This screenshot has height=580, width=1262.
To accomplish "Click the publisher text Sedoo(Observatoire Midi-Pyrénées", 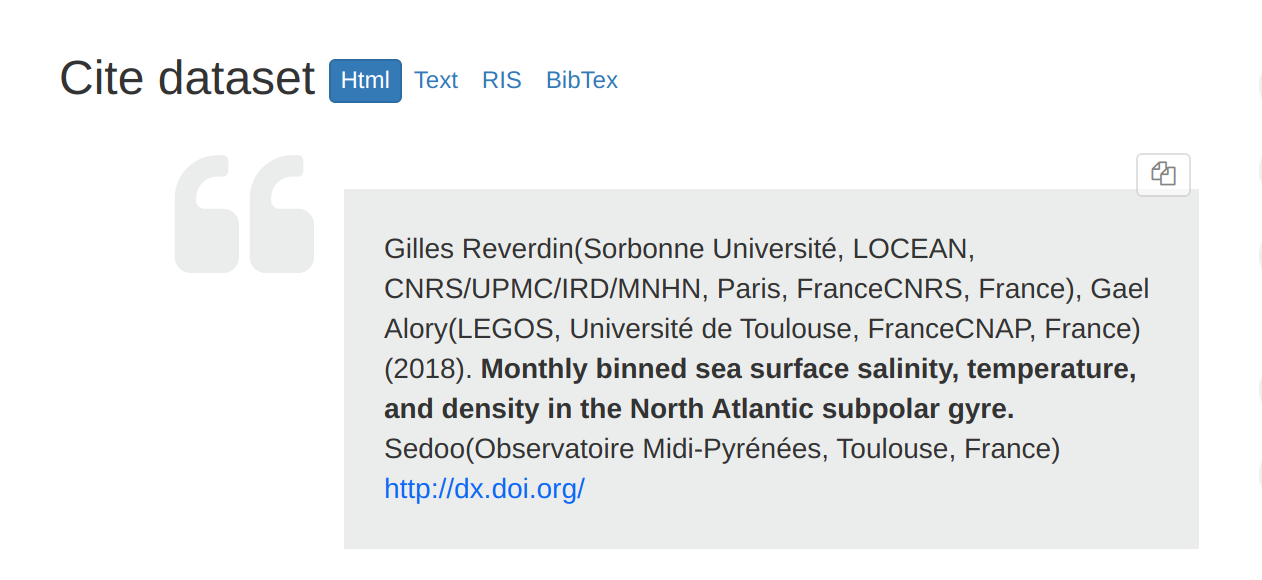I will [x=602, y=449].
